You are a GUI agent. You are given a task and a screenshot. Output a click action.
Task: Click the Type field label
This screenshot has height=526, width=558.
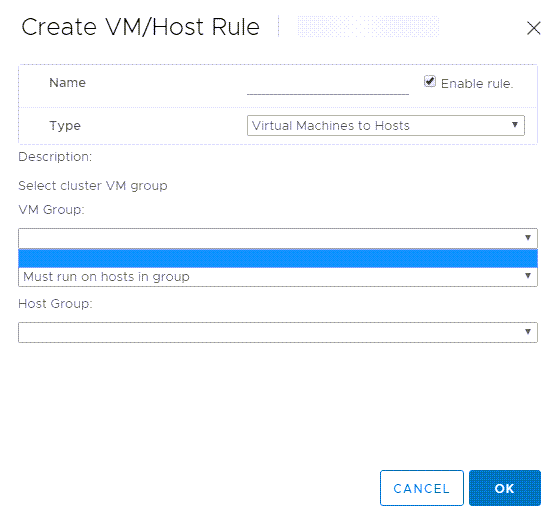65,126
